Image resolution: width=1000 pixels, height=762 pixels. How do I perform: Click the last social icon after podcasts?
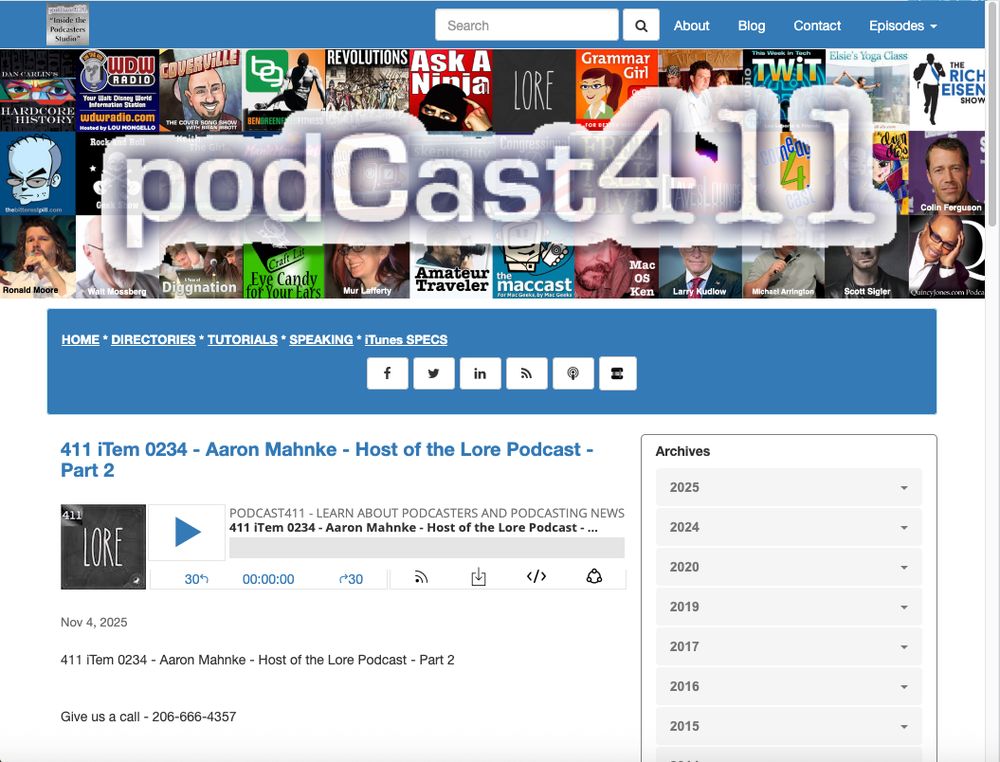[617, 373]
